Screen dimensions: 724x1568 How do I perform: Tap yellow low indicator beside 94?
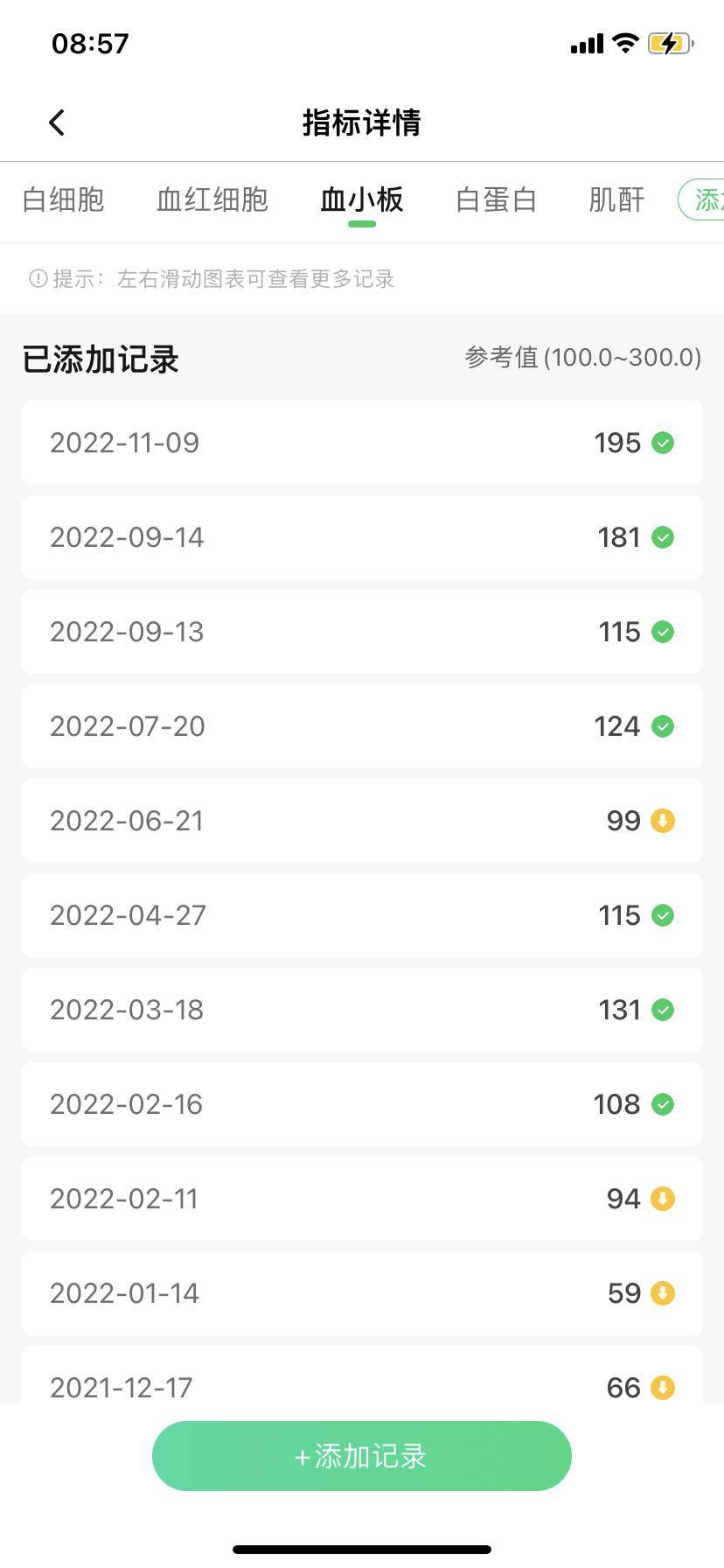(x=663, y=1199)
